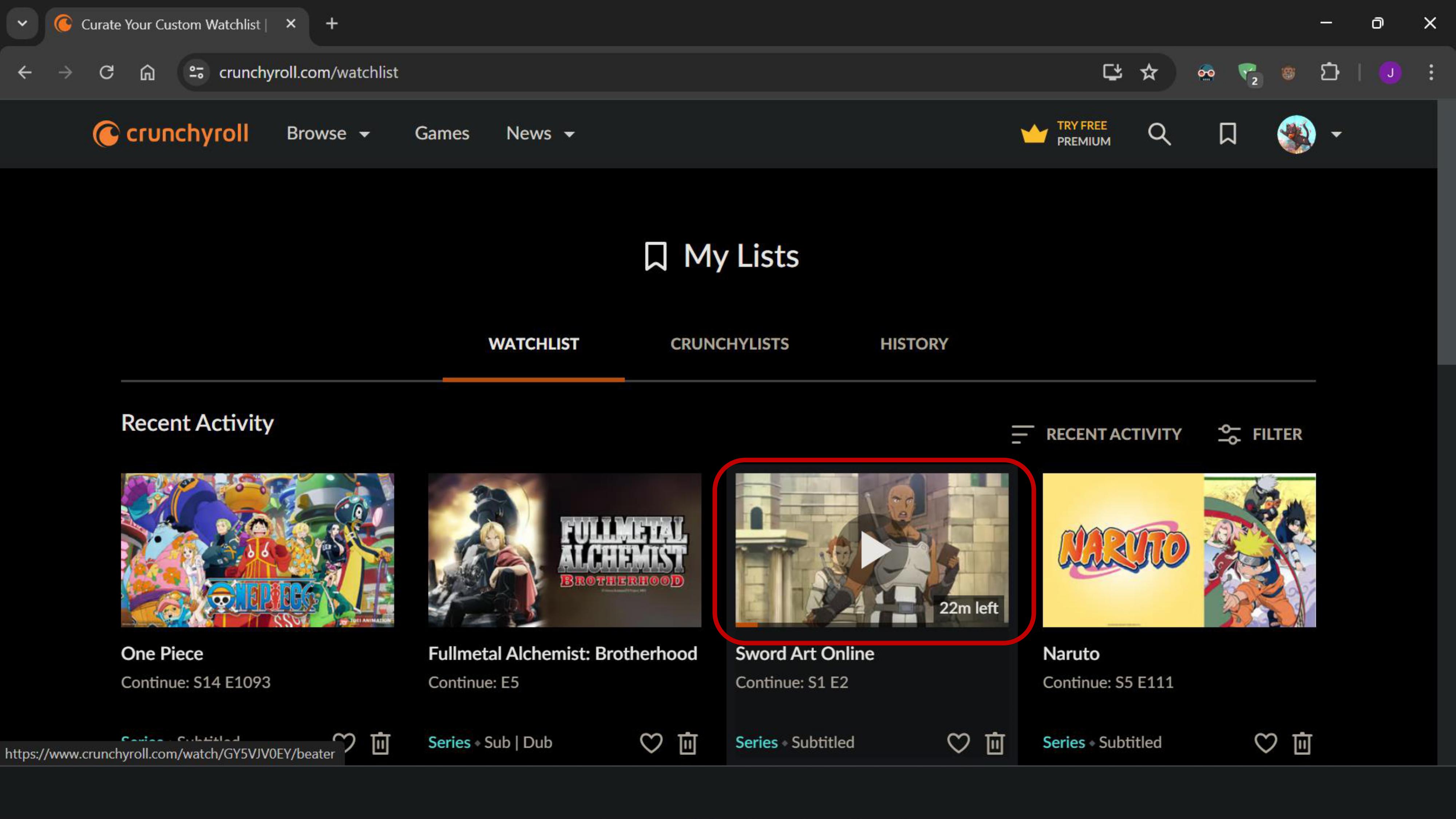The height and width of the screenshot is (819, 1456).
Task: Switch to the History tab
Action: coord(913,344)
